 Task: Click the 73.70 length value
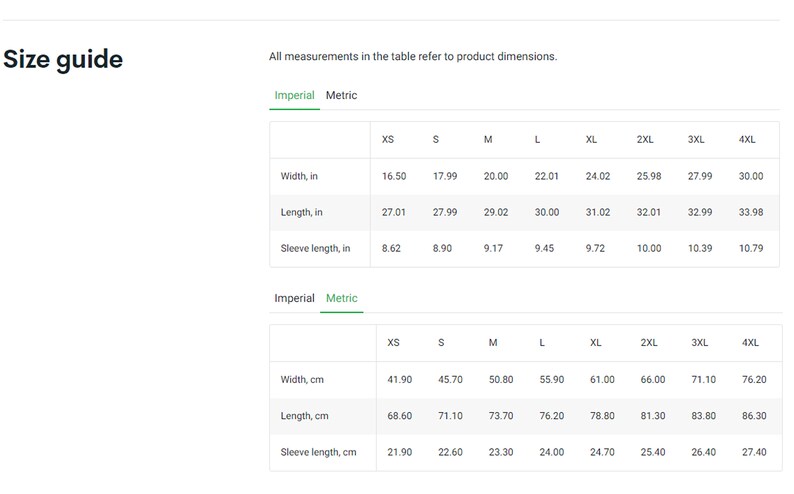pyautogui.click(x=501, y=416)
